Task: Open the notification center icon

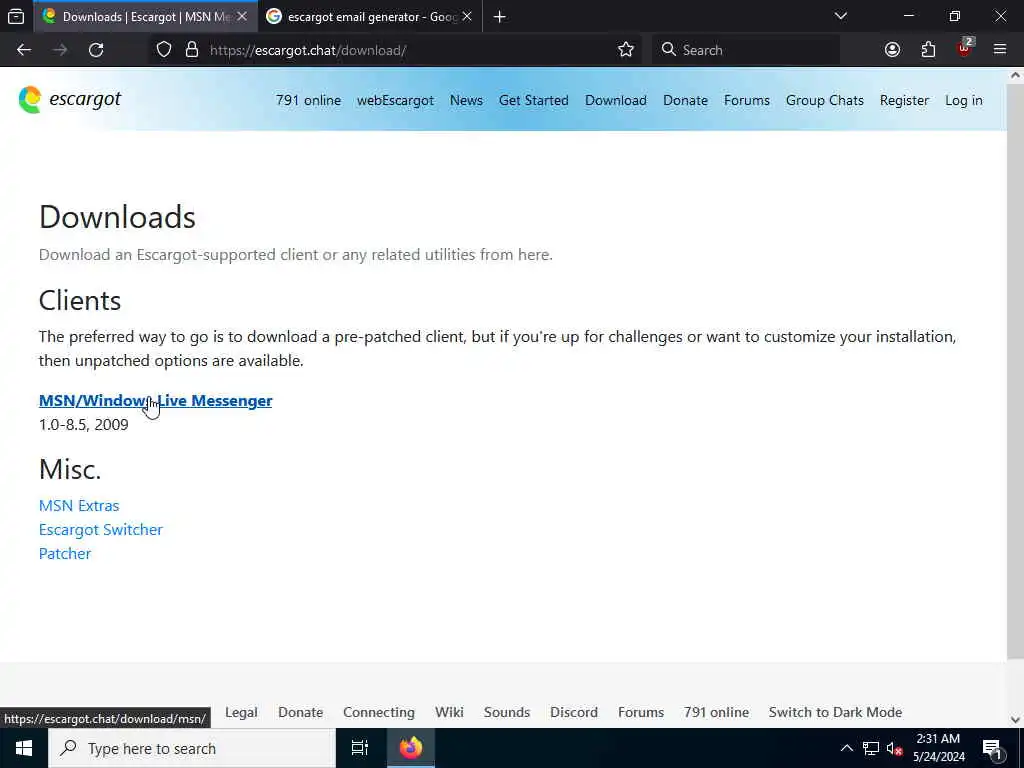Action: pyautogui.click(x=993, y=749)
